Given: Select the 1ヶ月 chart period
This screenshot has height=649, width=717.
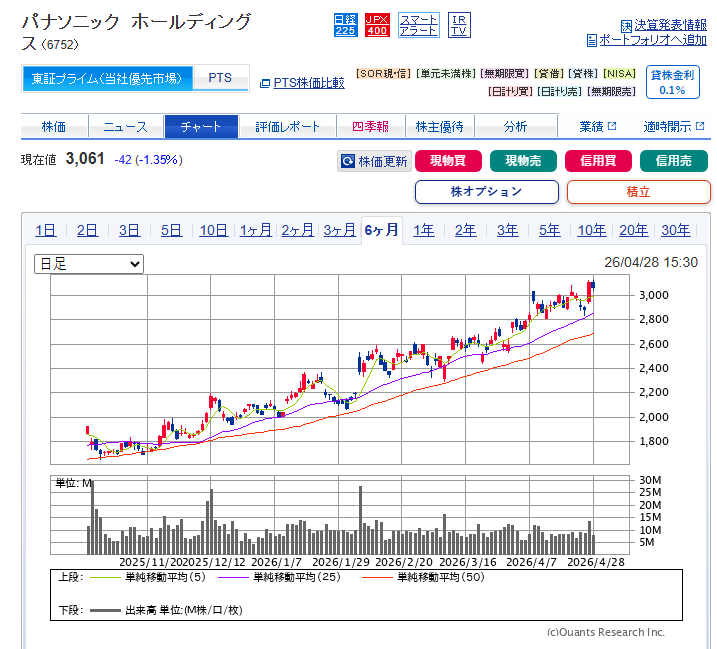Looking at the screenshot, I should (256, 230).
